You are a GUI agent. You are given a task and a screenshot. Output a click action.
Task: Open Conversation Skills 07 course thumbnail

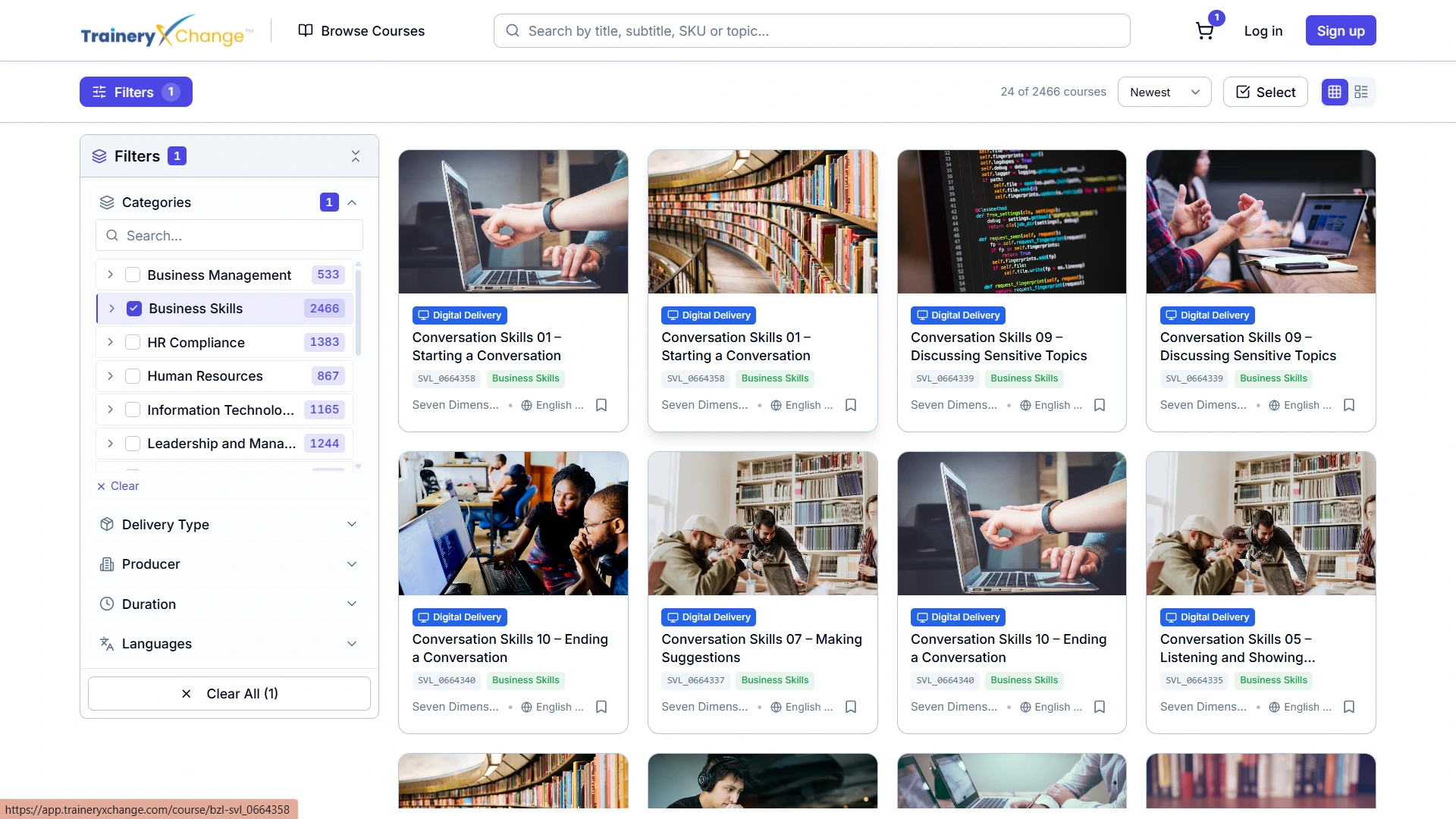[x=763, y=523]
